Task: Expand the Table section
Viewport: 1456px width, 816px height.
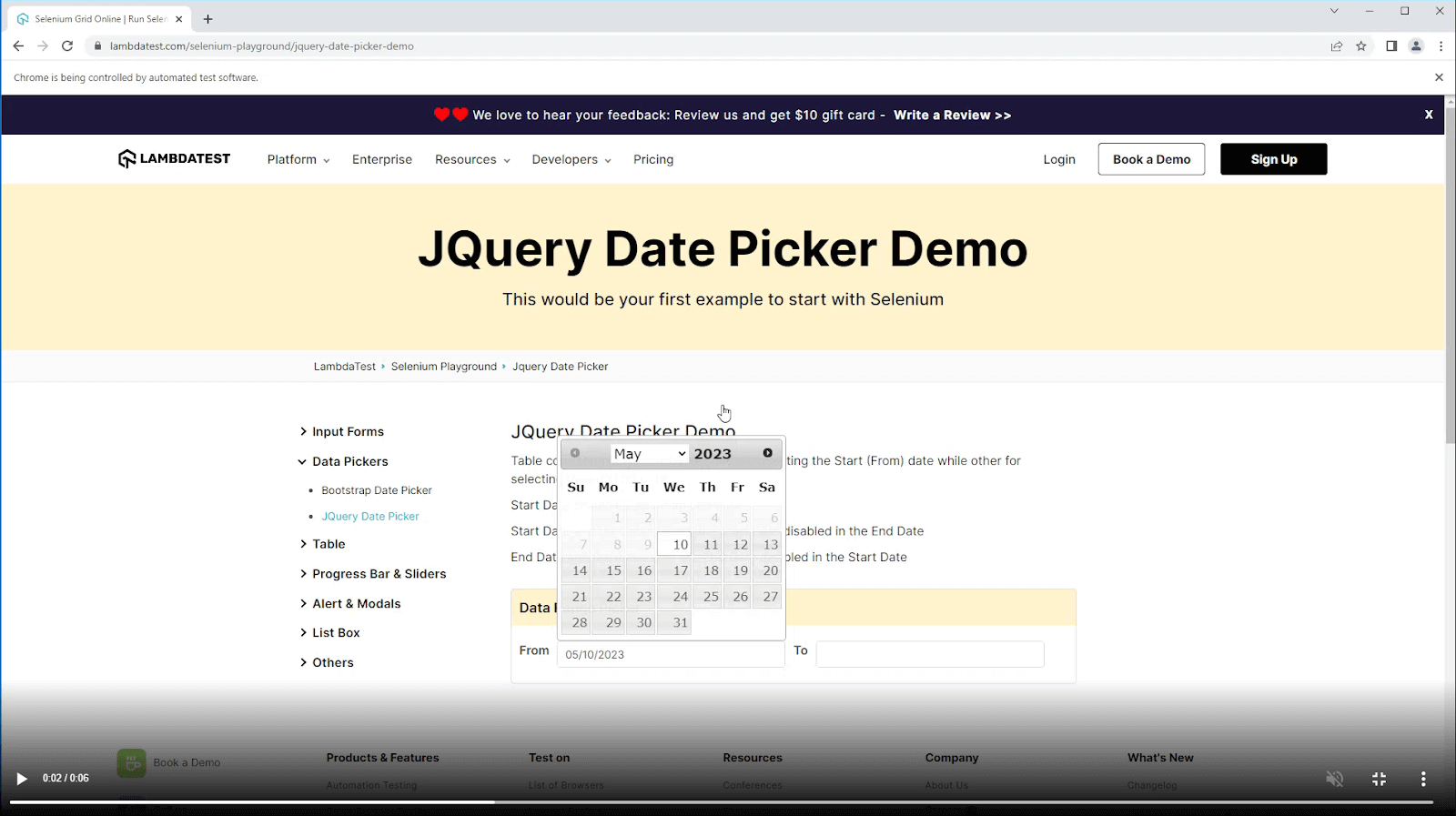Action: pos(323,544)
